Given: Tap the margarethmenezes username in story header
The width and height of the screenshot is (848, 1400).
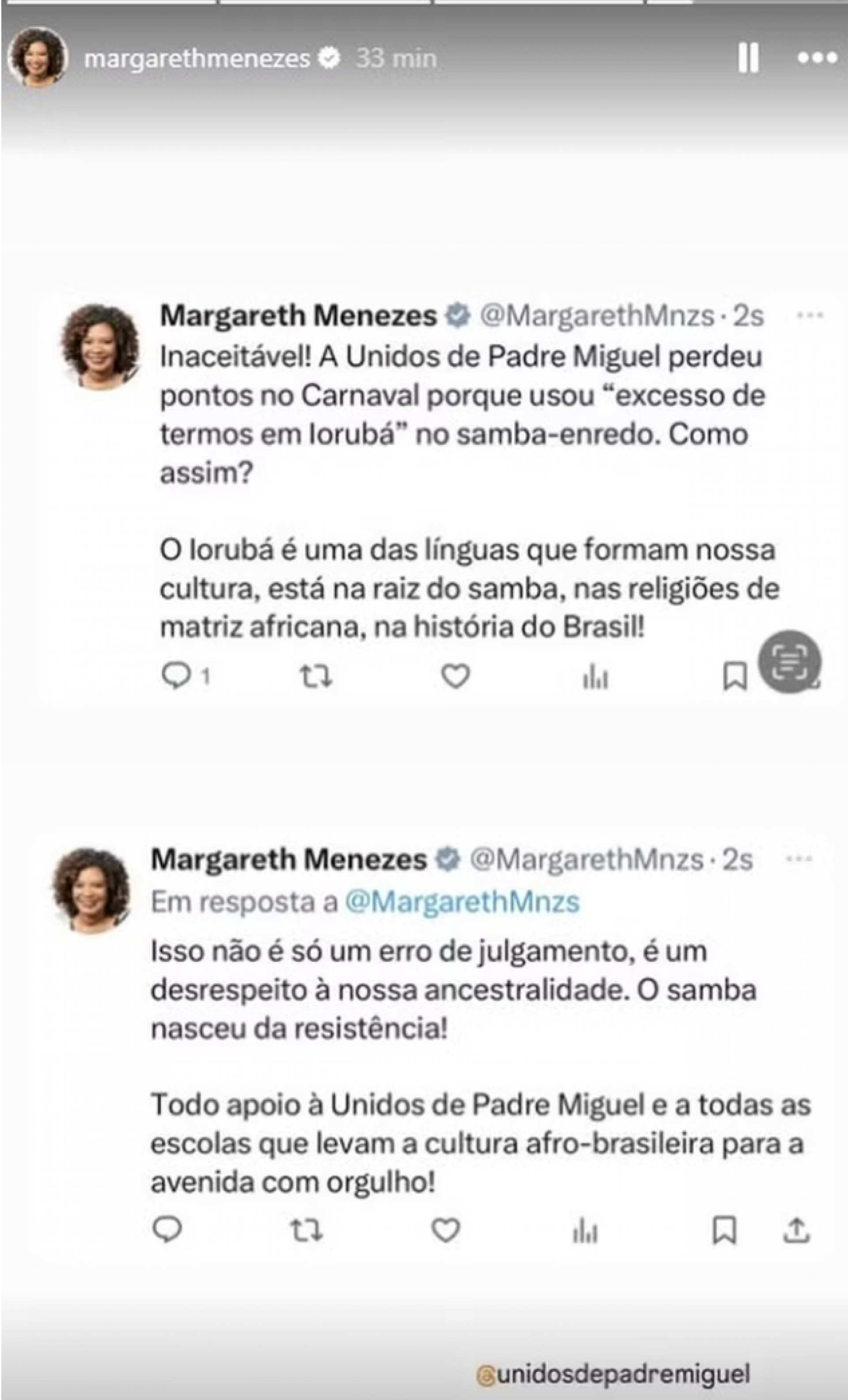Looking at the screenshot, I should point(197,58).
